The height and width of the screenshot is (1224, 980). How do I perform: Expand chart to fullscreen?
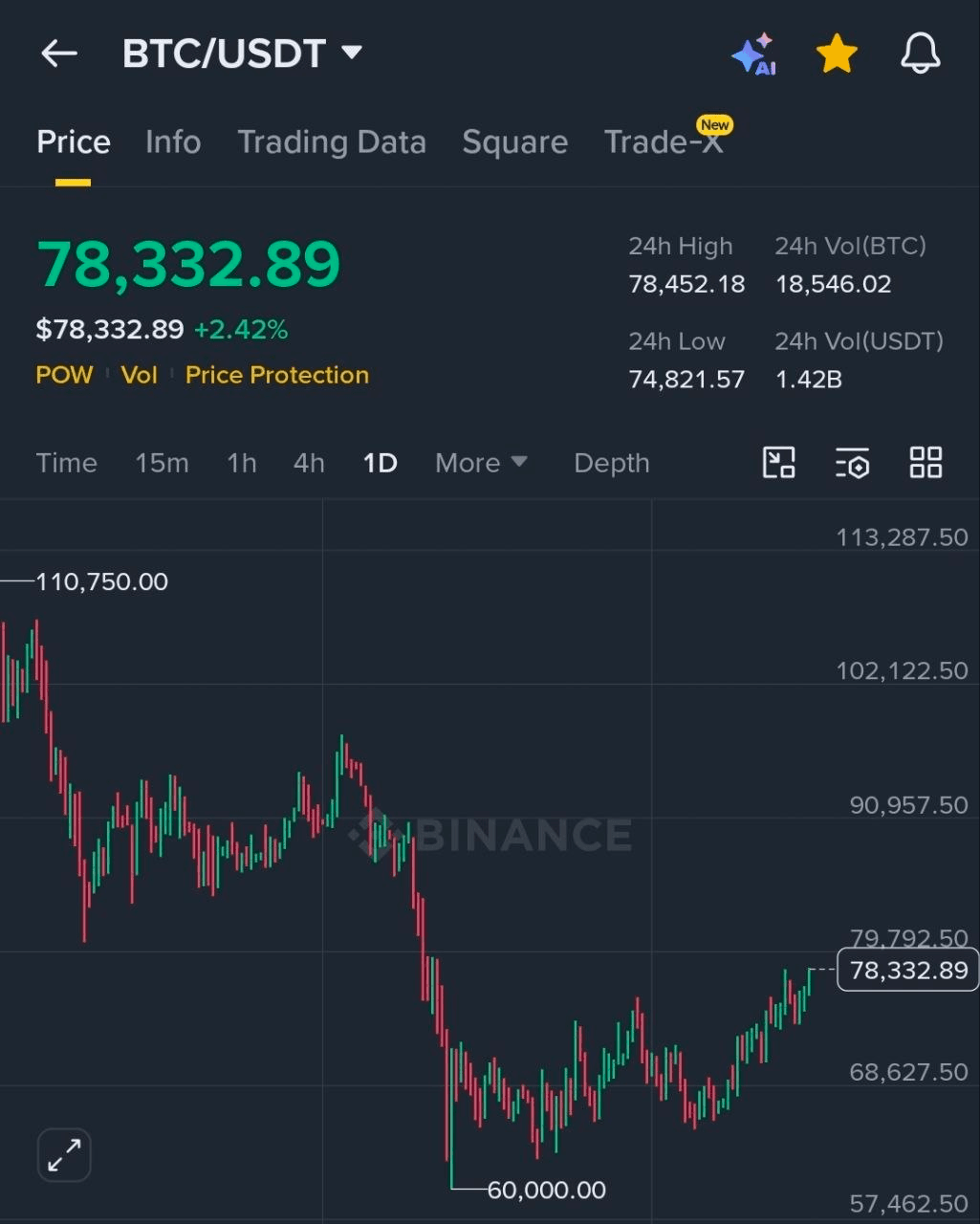pyautogui.click(x=64, y=1155)
